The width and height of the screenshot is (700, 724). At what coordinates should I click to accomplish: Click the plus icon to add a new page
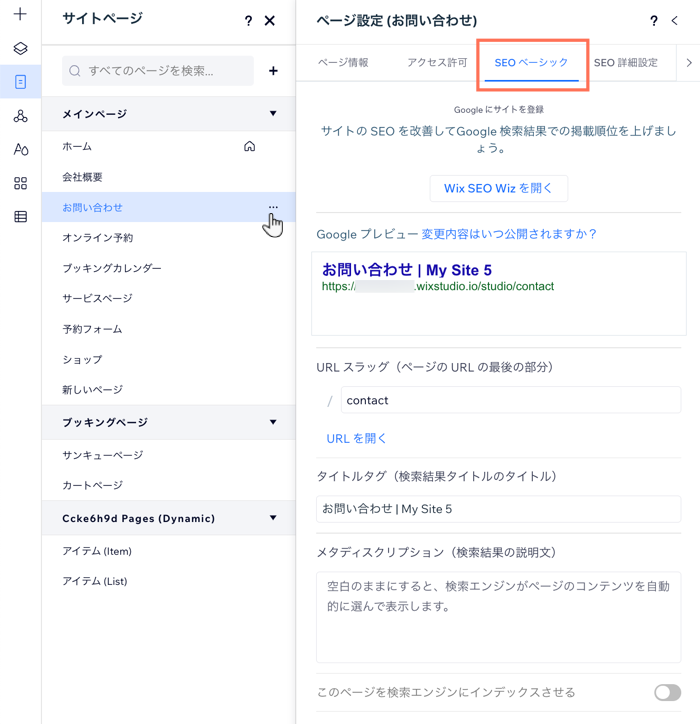(x=273, y=71)
